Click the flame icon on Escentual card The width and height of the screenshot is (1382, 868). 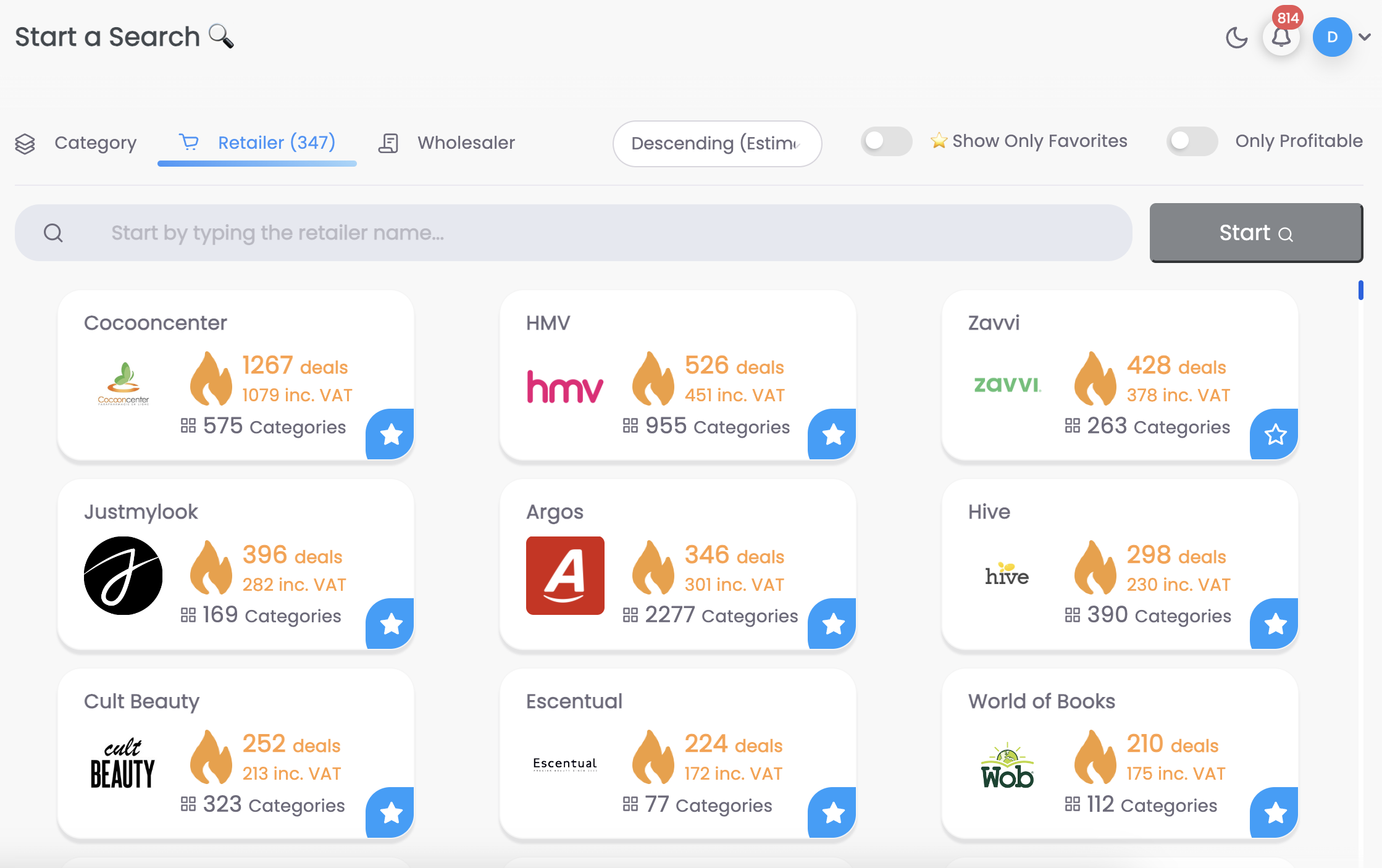tap(653, 757)
